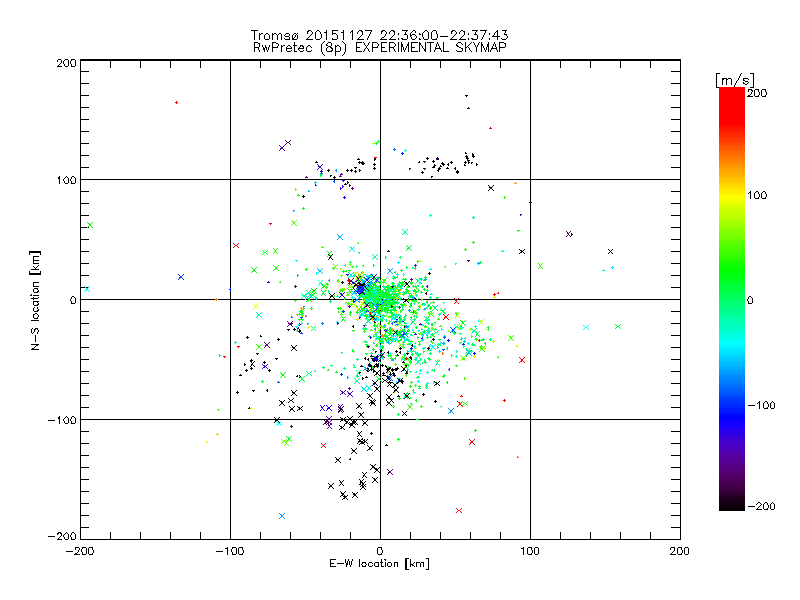Screen dimensions: 800x600
Task: Click the "[m/s]" unit label above the color bar
Action: pyautogui.click(x=735, y=80)
